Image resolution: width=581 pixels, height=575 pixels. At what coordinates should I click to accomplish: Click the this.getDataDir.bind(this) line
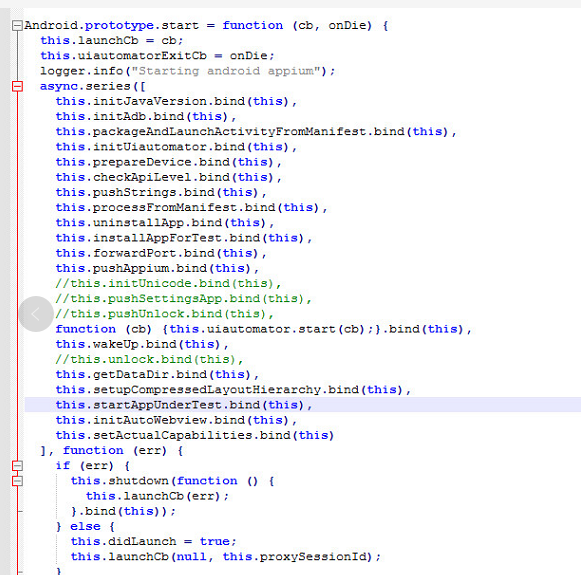(157, 375)
